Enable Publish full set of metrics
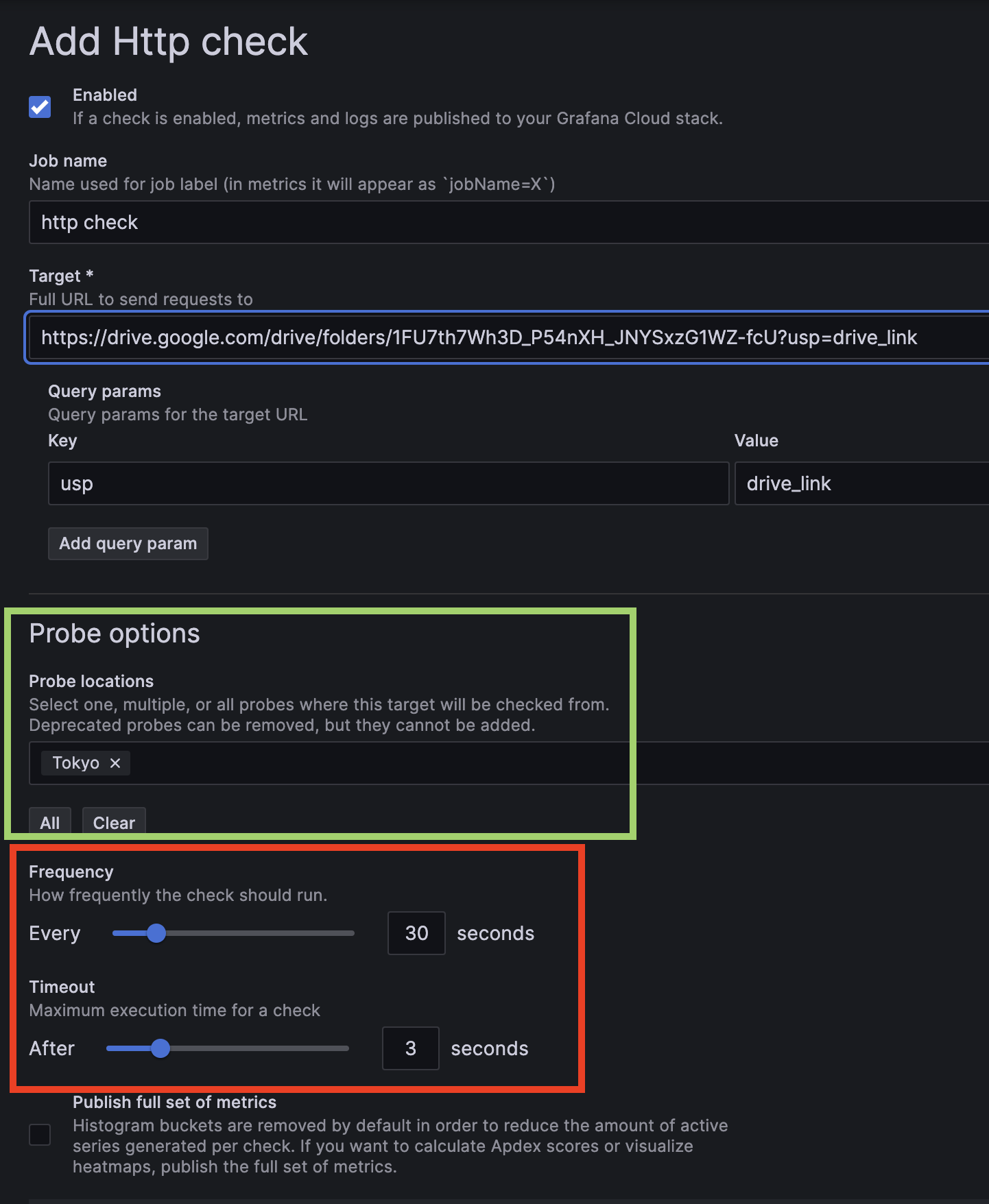This screenshot has height=1204, width=989. click(x=40, y=1135)
